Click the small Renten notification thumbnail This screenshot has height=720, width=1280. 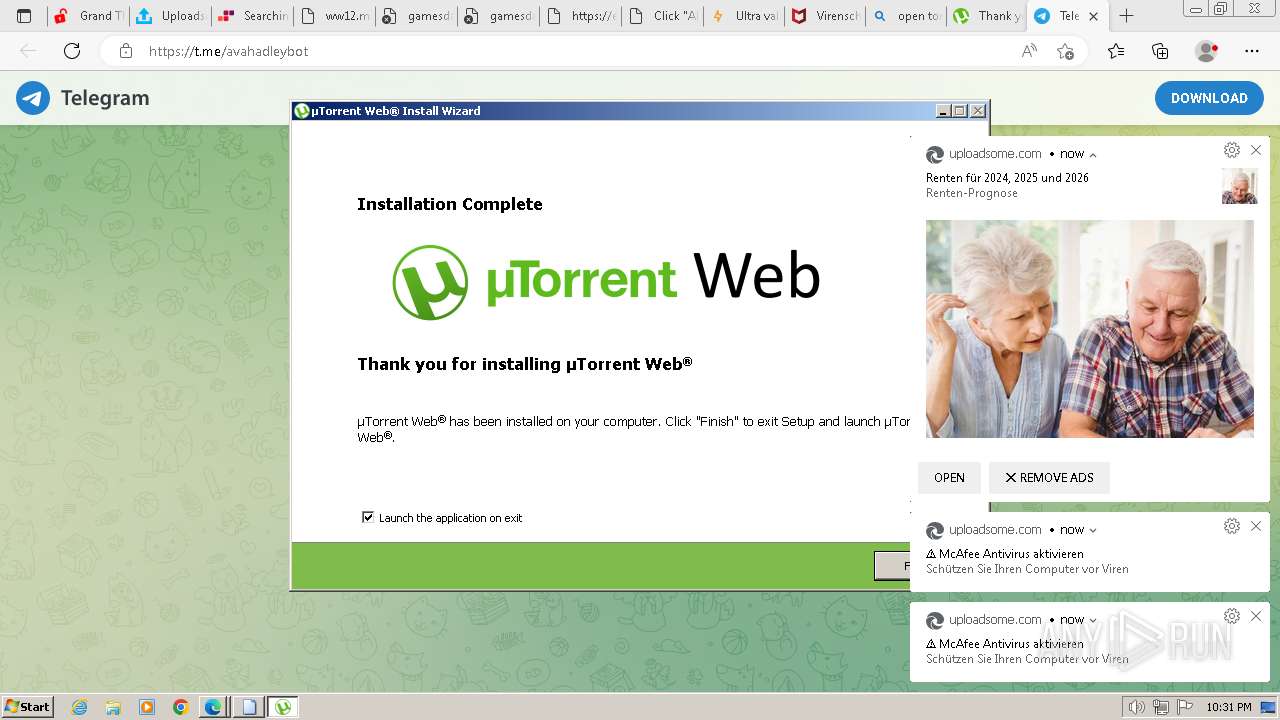(x=1240, y=186)
